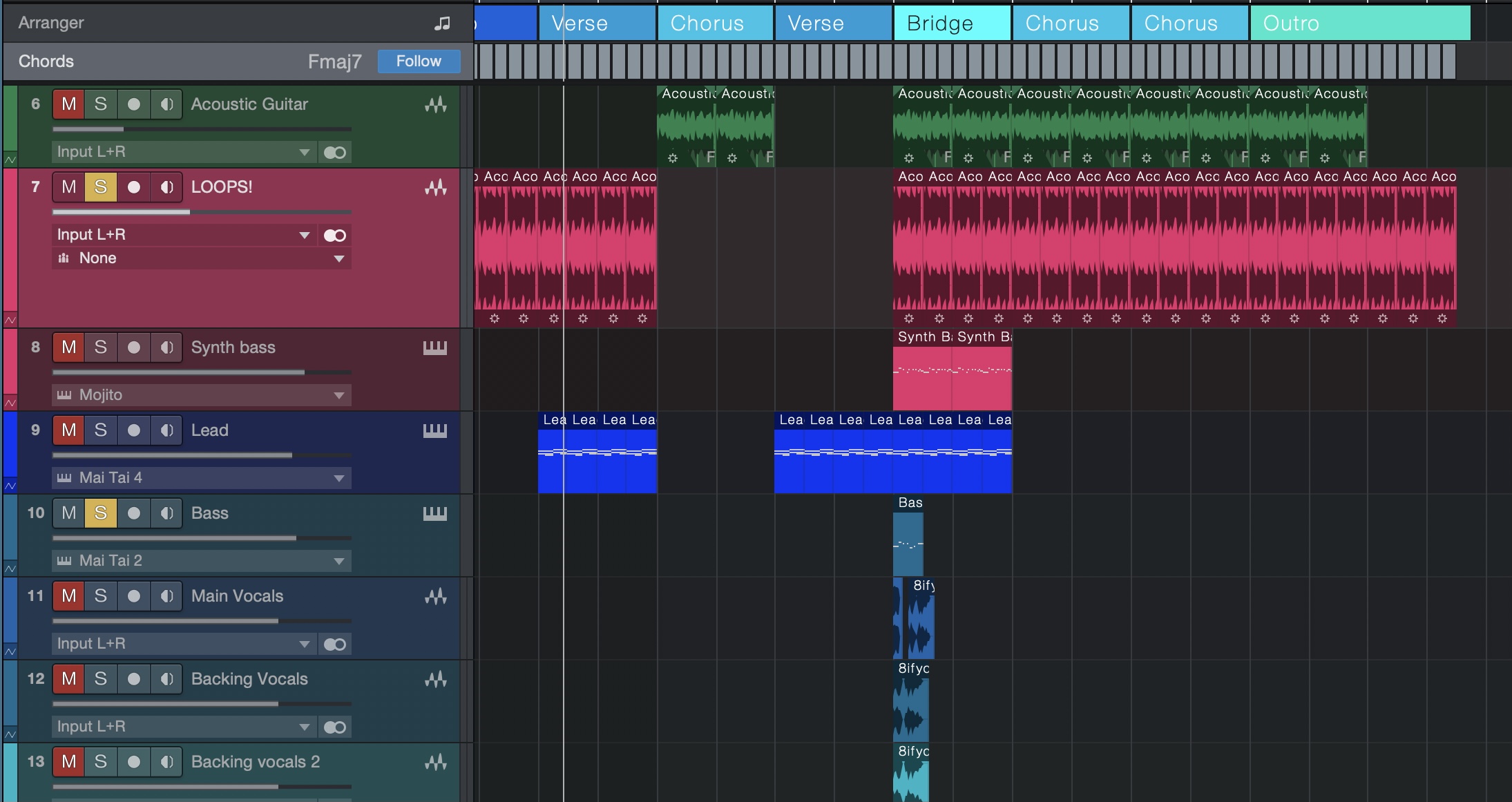The width and height of the screenshot is (1512, 802).
Task: Enable input monitor on LOOPS! track
Action: (166, 187)
